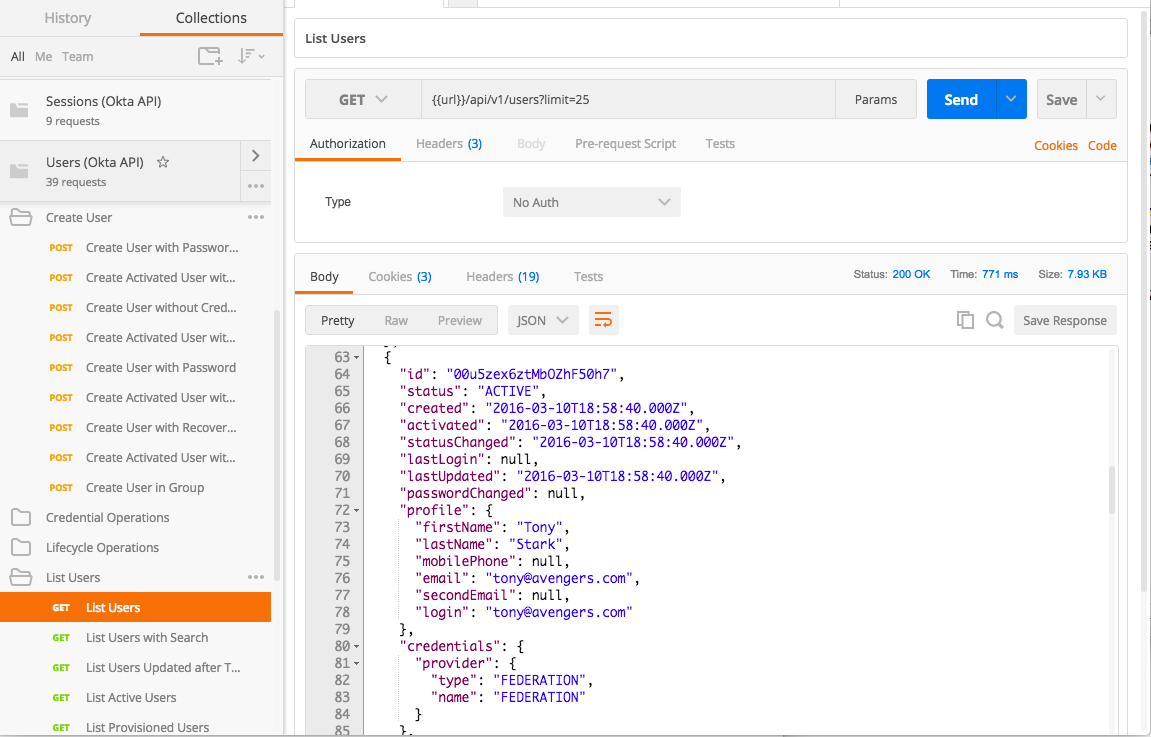Click the Save Response button
Viewport: 1151px width, 737px height.
tap(1064, 320)
